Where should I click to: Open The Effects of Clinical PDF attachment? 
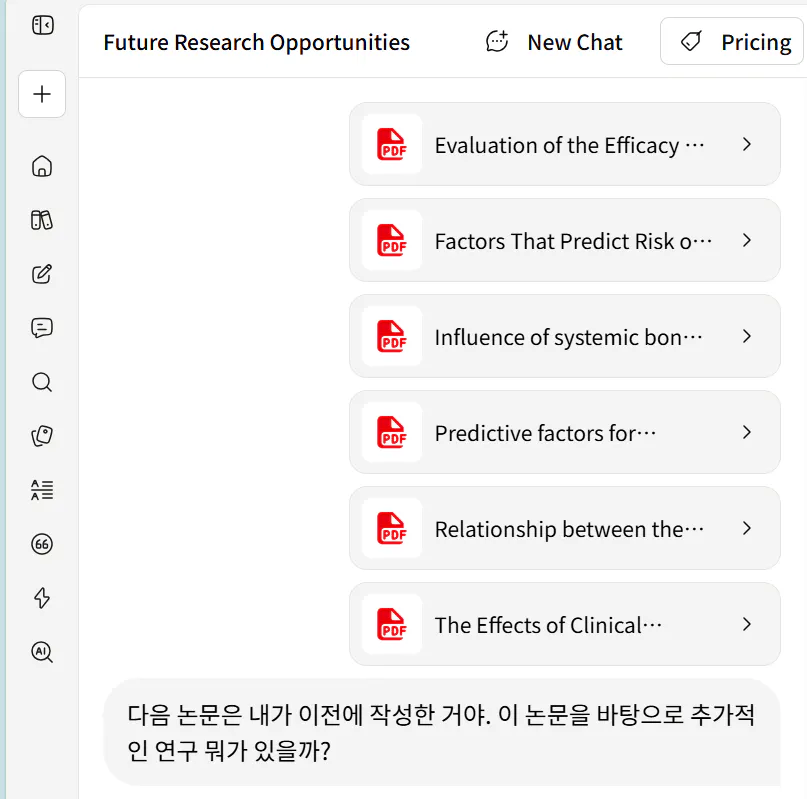pyautogui.click(x=565, y=624)
